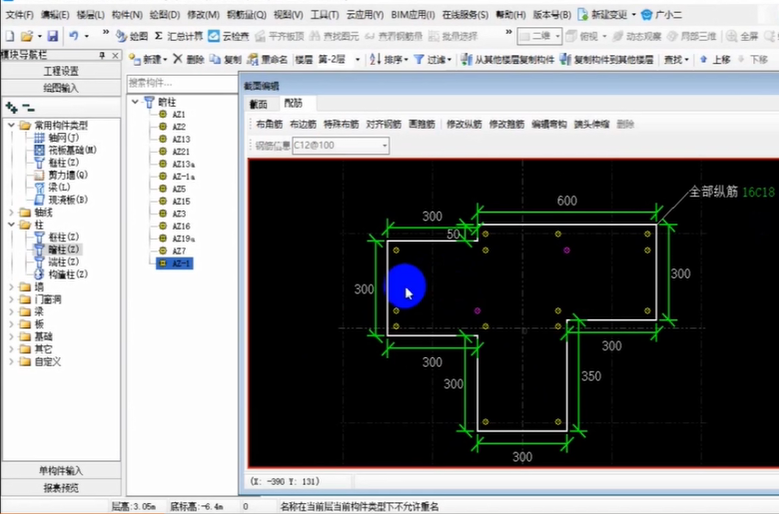Screen dimensions: 779x514
Task: Collapse the 柱 folder
Action: pos(11,224)
